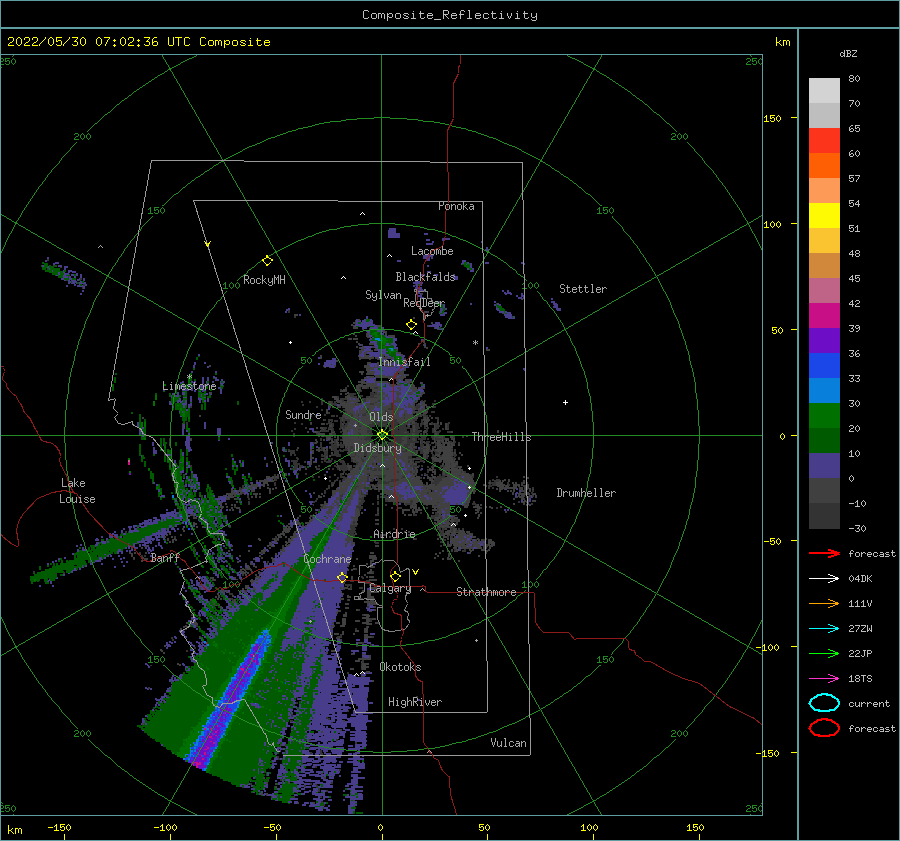
Task: Click the green 22JP arrow legend icon
Action: (824, 653)
